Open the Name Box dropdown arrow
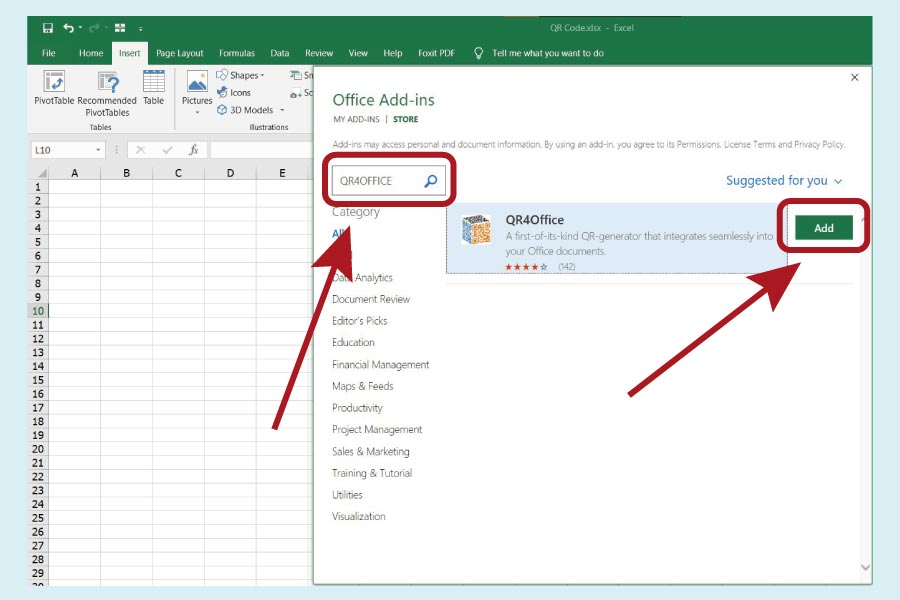This screenshot has height=600, width=900. [98, 150]
